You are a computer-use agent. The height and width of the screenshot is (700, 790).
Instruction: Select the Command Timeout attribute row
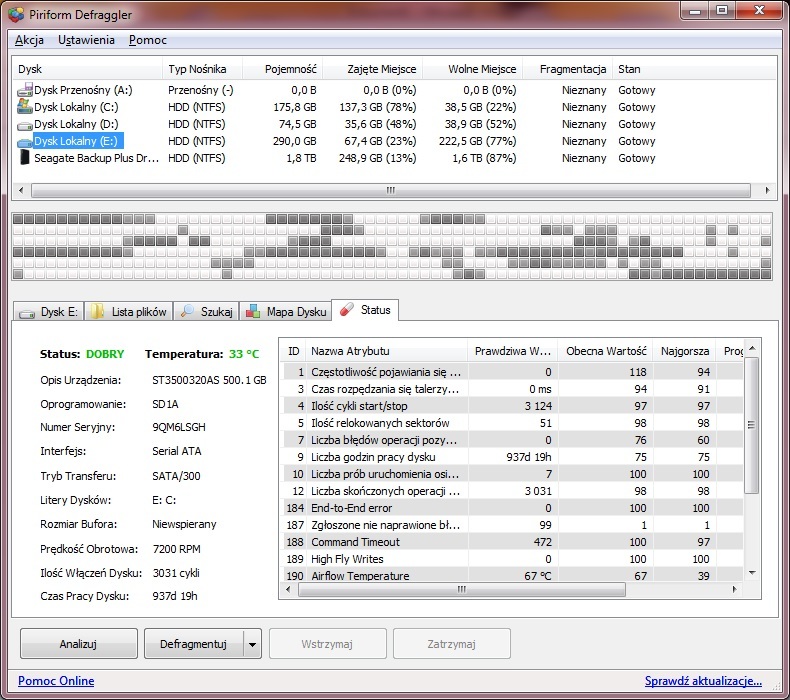tap(512, 542)
